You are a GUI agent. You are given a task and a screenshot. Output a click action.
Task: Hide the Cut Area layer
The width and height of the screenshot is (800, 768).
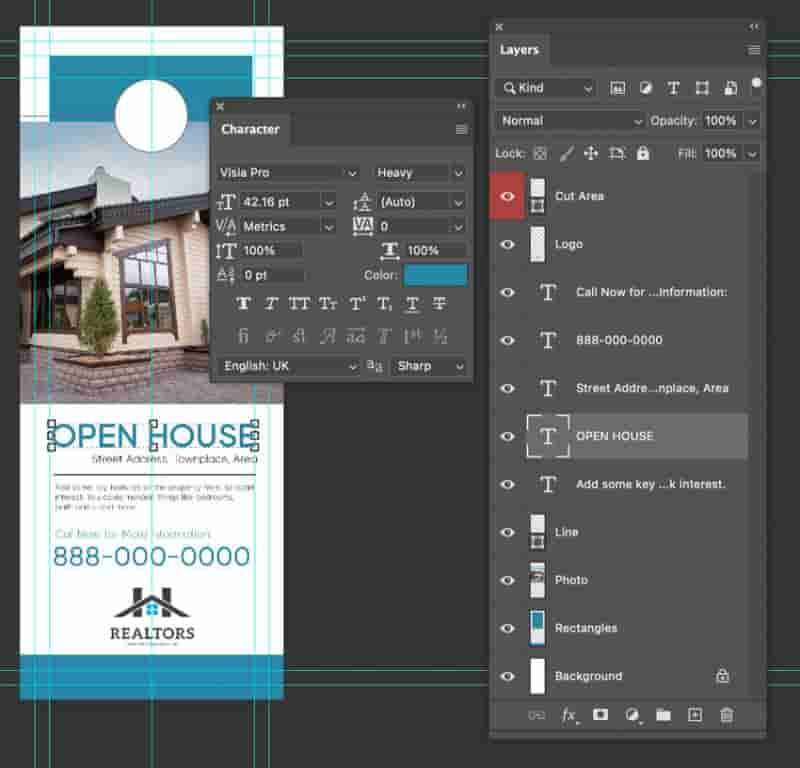click(x=507, y=196)
